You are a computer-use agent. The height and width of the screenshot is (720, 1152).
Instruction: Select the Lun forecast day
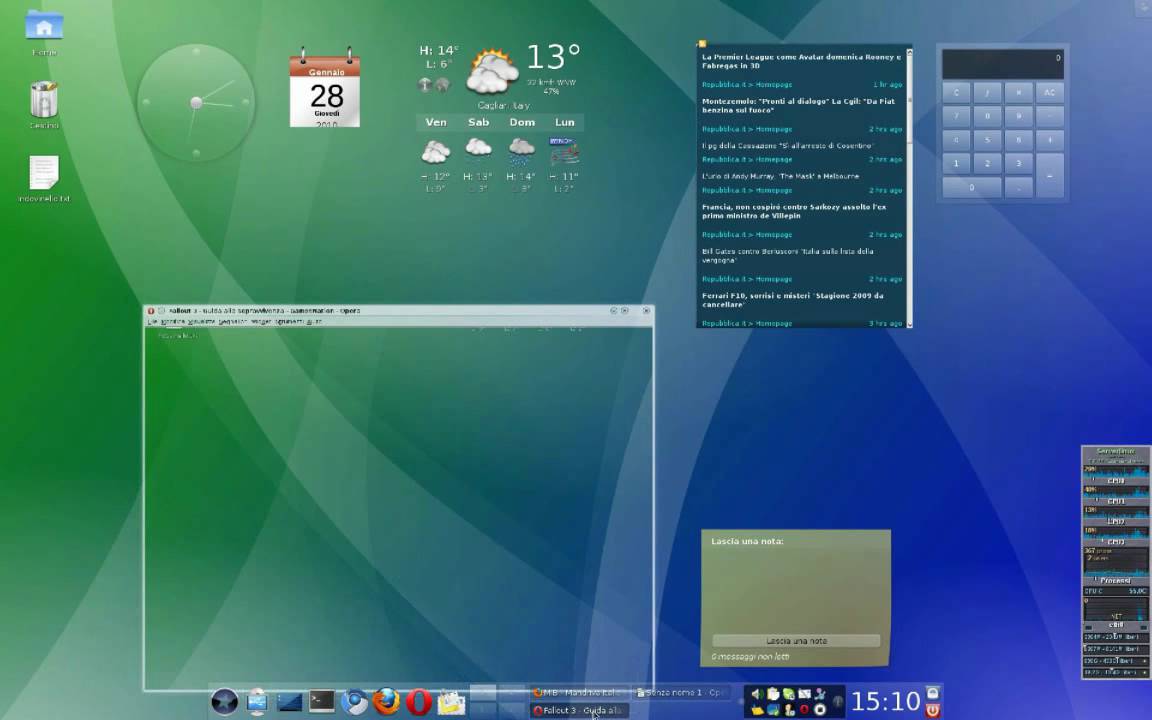(564, 123)
